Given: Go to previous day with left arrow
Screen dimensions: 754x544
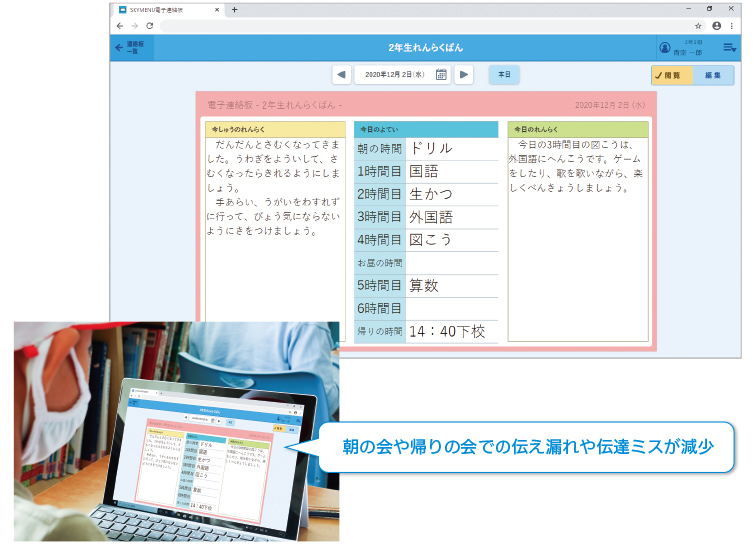Looking at the screenshot, I should 341,75.
